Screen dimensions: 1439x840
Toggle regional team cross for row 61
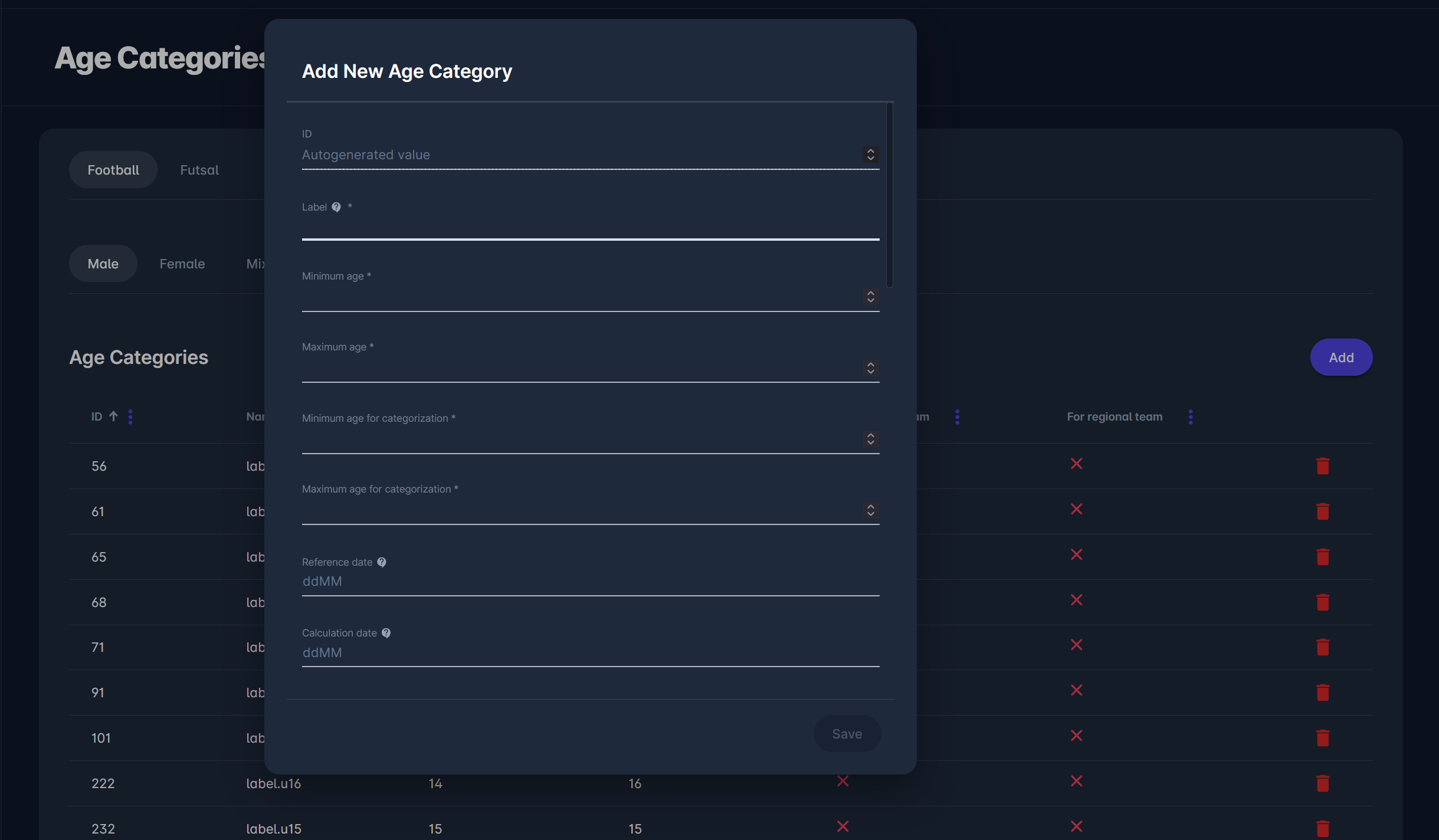[x=1077, y=509]
